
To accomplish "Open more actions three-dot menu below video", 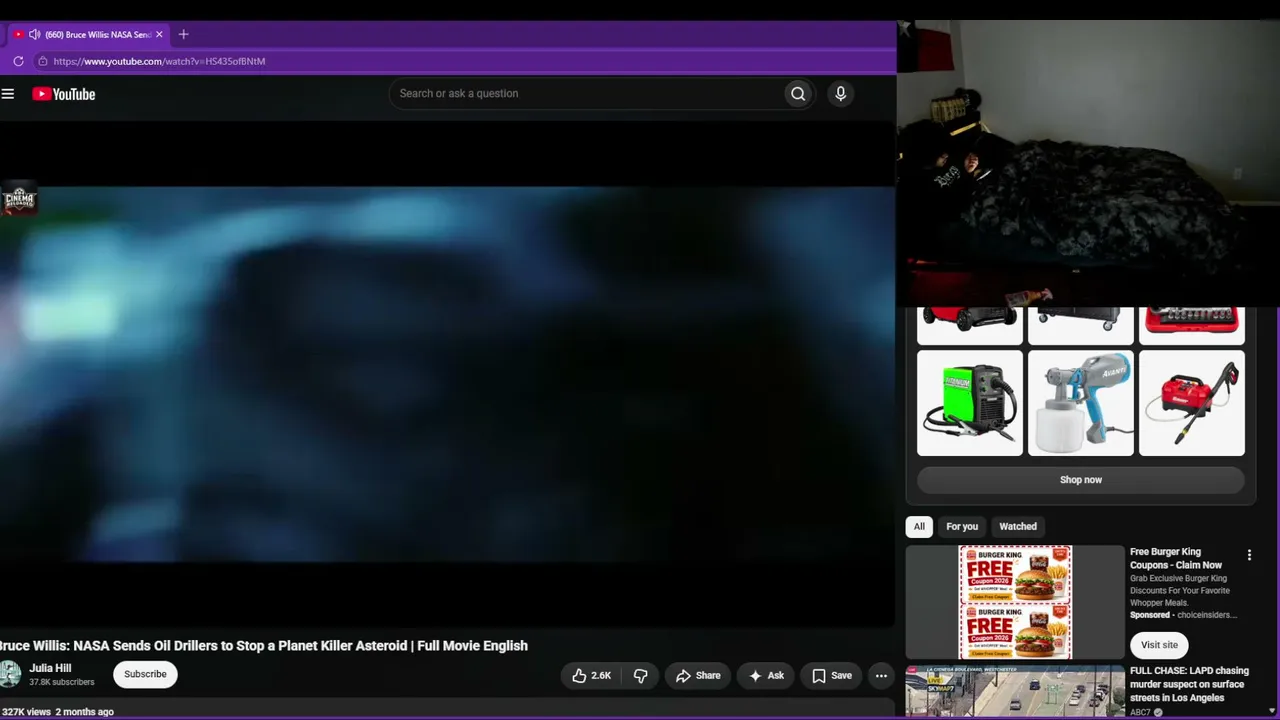I will [x=881, y=676].
